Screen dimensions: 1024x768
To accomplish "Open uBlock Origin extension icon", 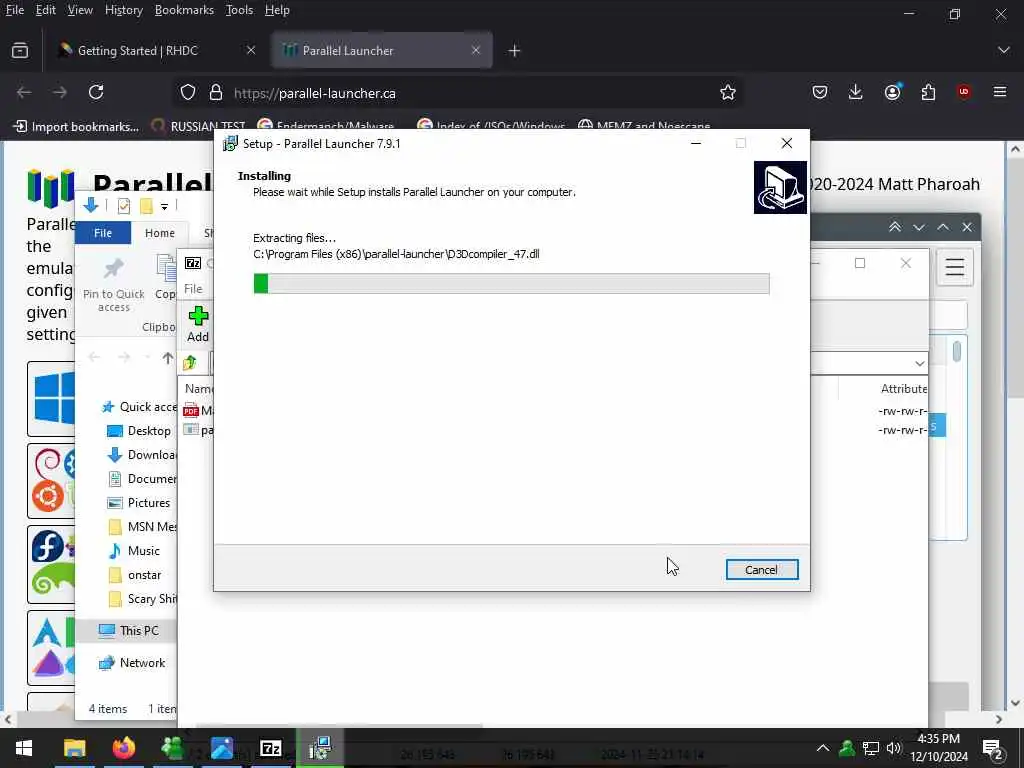I will [x=964, y=92].
